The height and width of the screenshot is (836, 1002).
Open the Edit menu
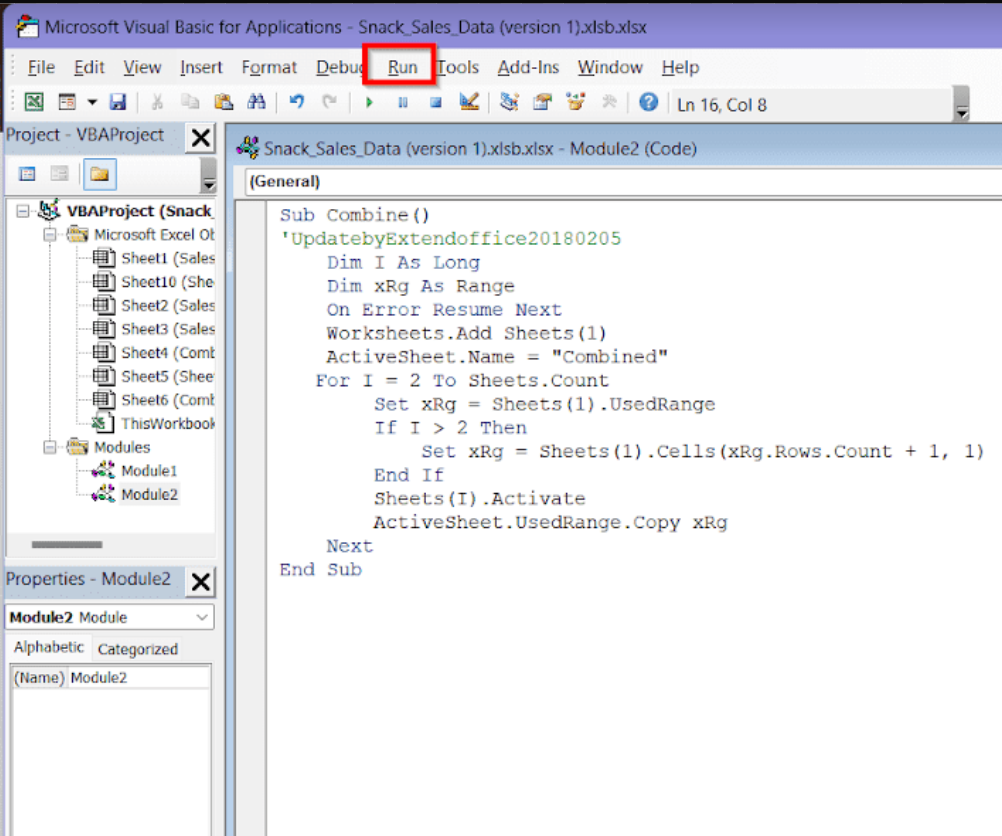(x=89, y=67)
